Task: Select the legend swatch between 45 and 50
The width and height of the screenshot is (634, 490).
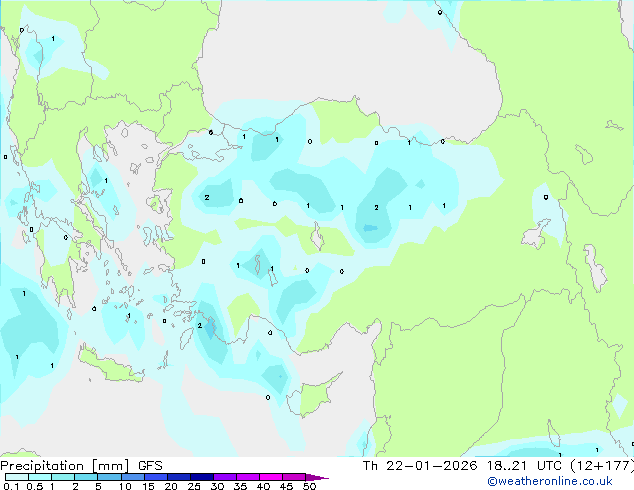Action: point(294,477)
